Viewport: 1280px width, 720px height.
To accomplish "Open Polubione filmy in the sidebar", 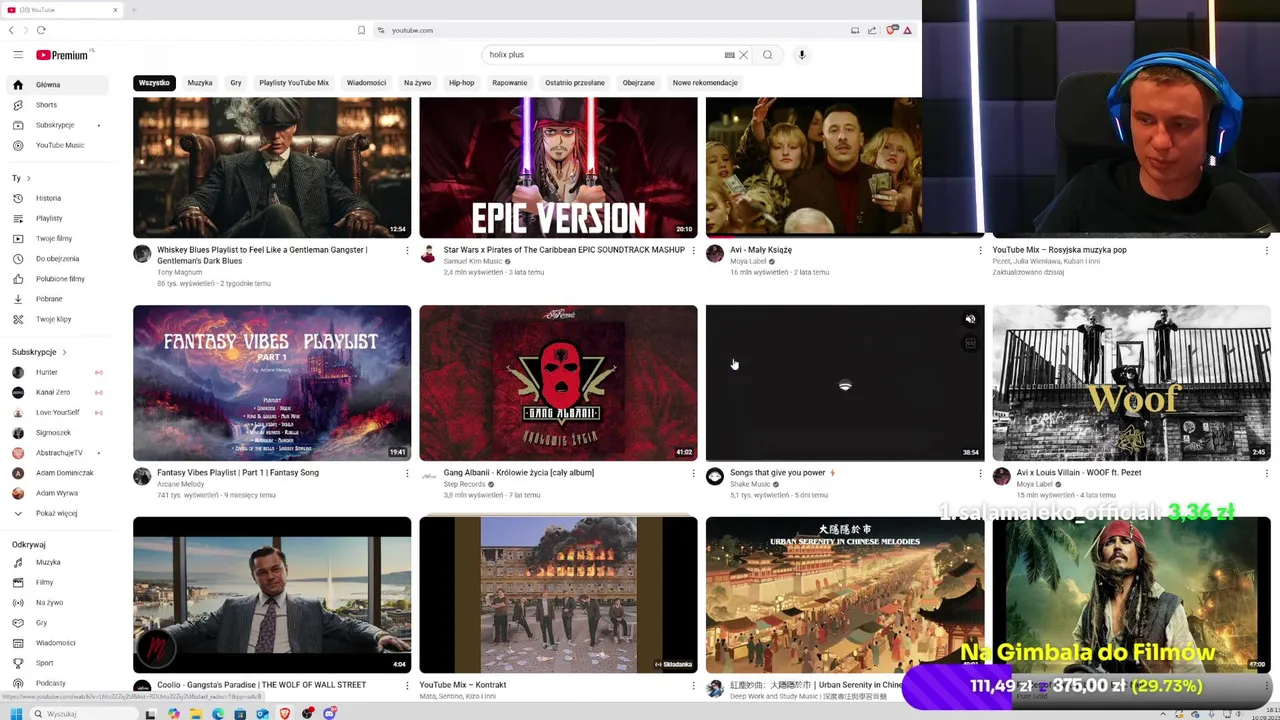I will tap(56, 279).
